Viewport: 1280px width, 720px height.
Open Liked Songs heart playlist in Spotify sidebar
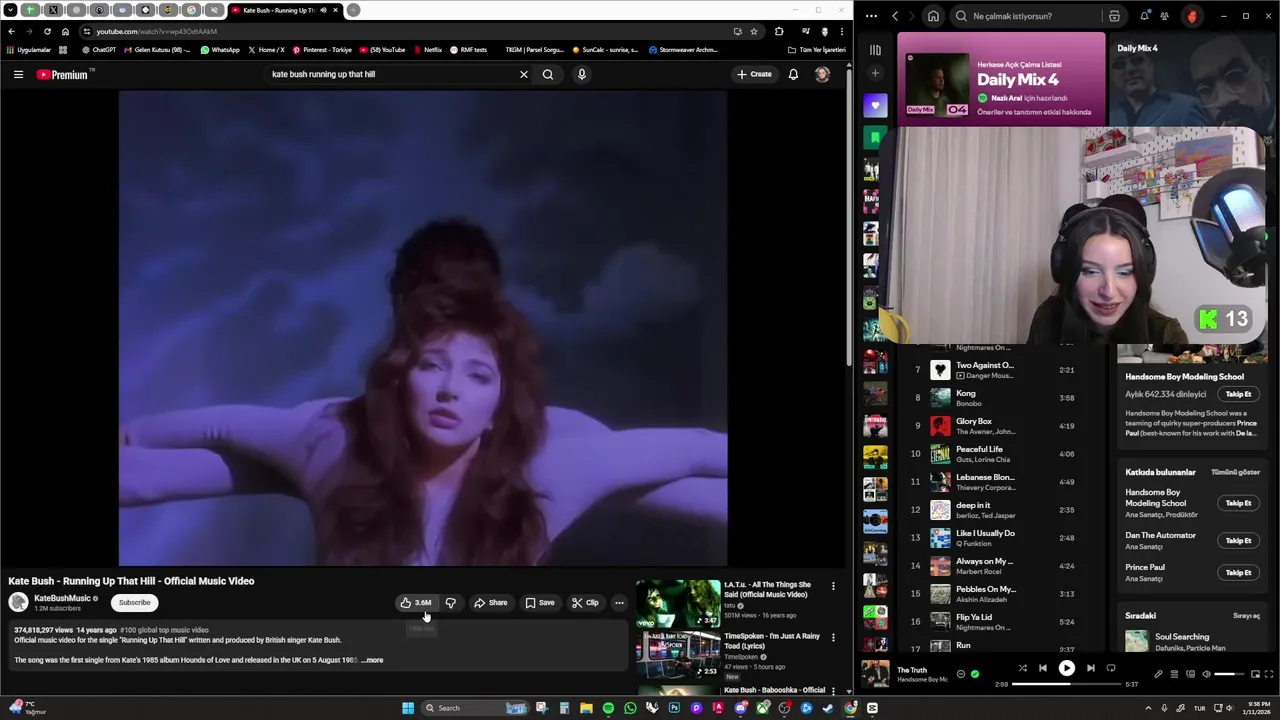pyautogui.click(x=875, y=105)
